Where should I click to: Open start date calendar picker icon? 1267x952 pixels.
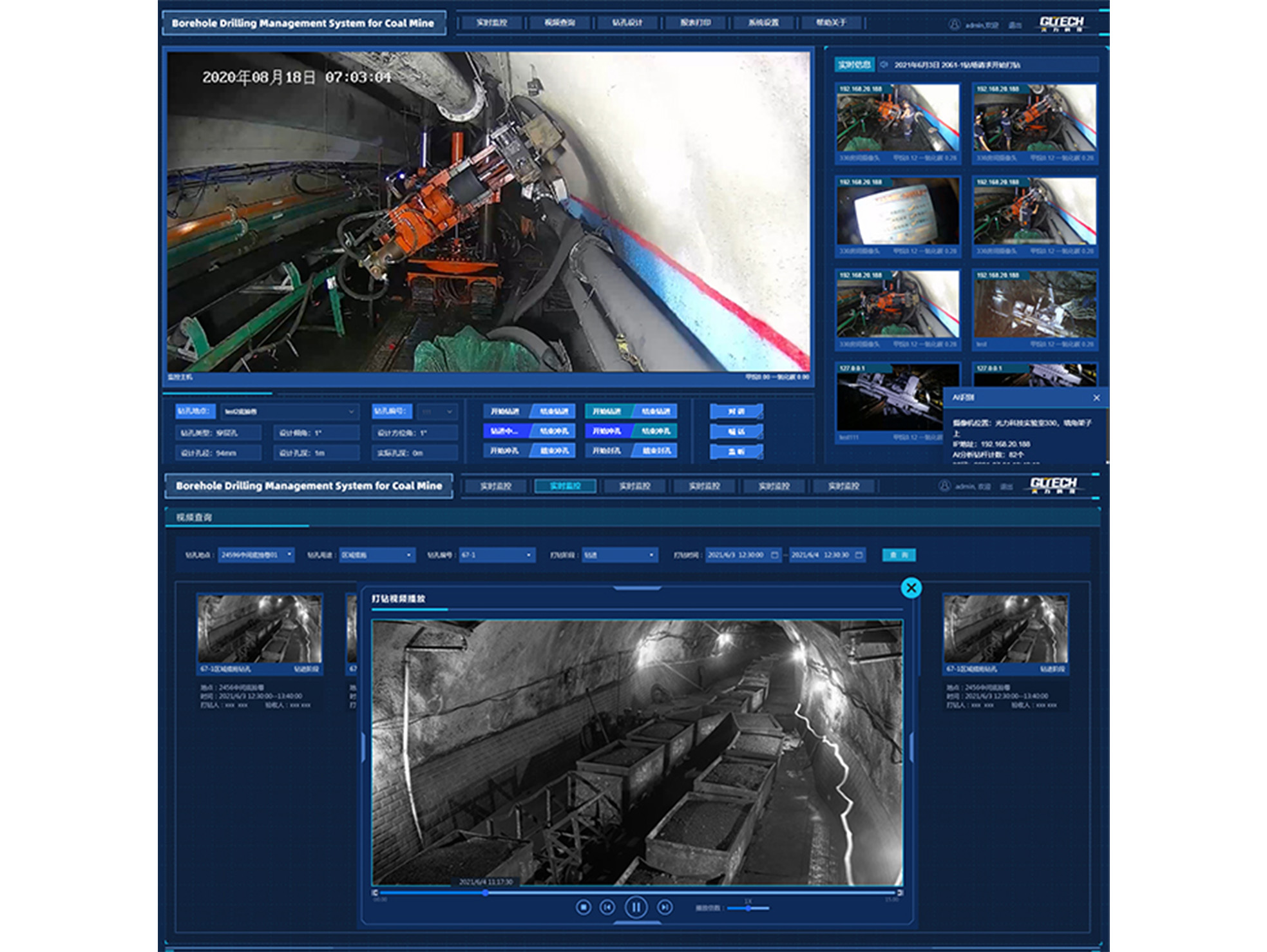tap(775, 555)
